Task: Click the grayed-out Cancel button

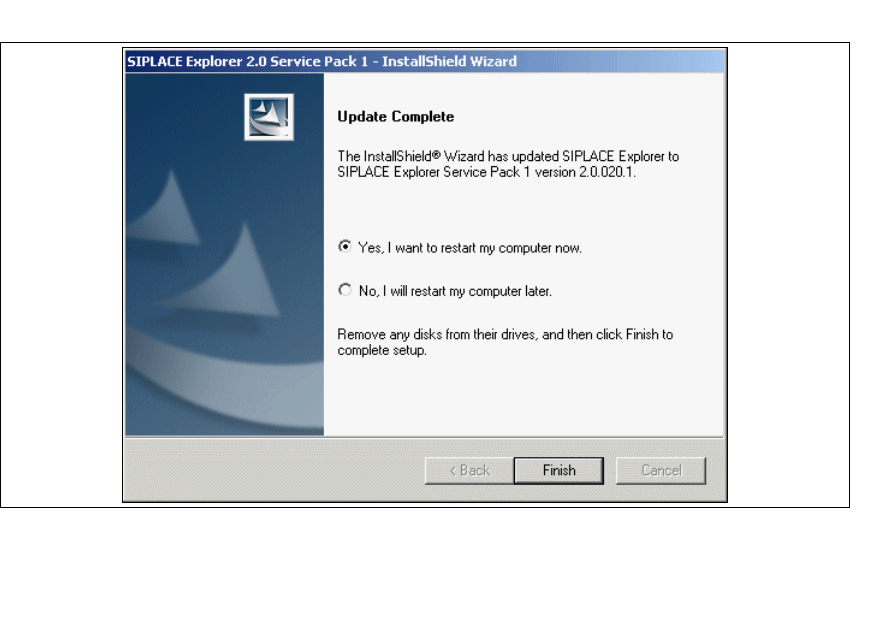Action: pyautogui.click(x=661, y=470)
